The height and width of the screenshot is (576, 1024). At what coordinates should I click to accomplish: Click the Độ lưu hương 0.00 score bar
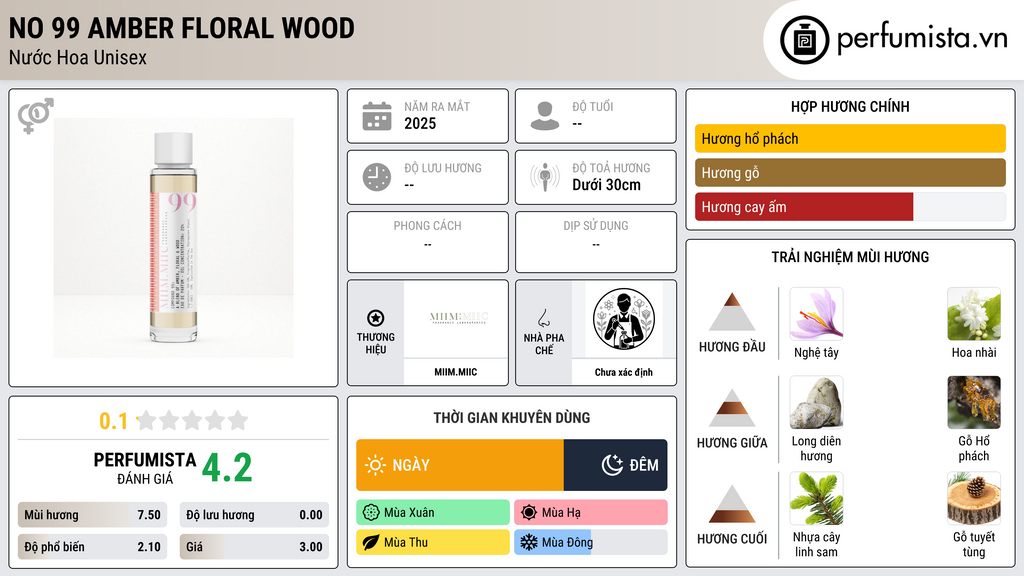tap(254, 515)
